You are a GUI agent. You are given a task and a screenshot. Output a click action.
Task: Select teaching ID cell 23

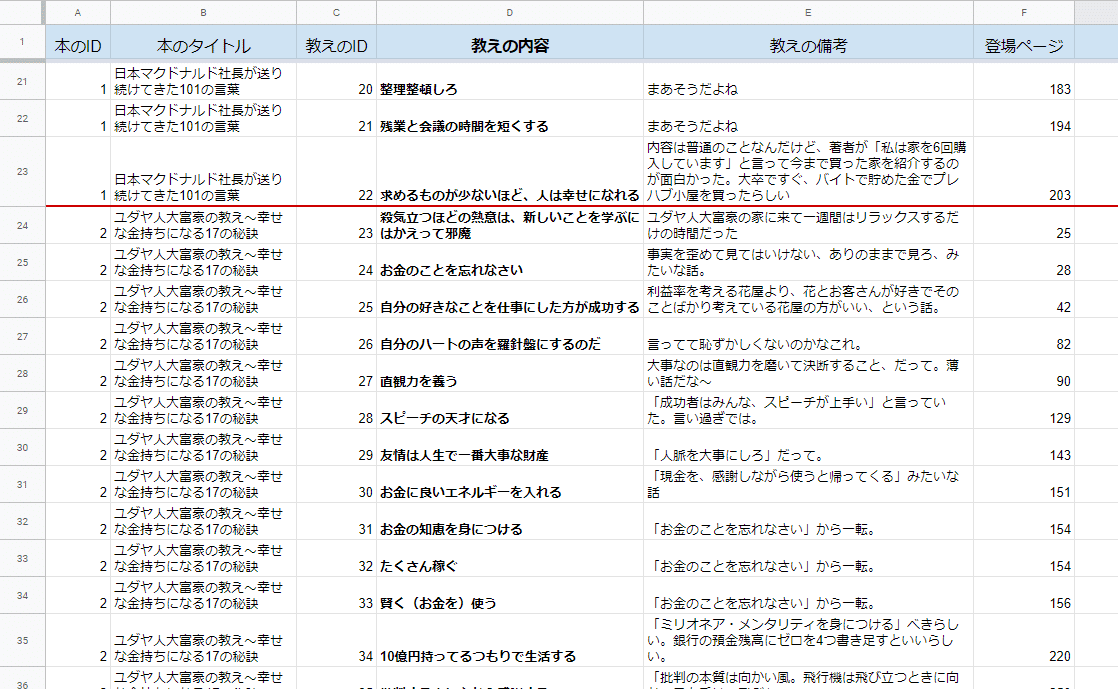coord(337,225)
